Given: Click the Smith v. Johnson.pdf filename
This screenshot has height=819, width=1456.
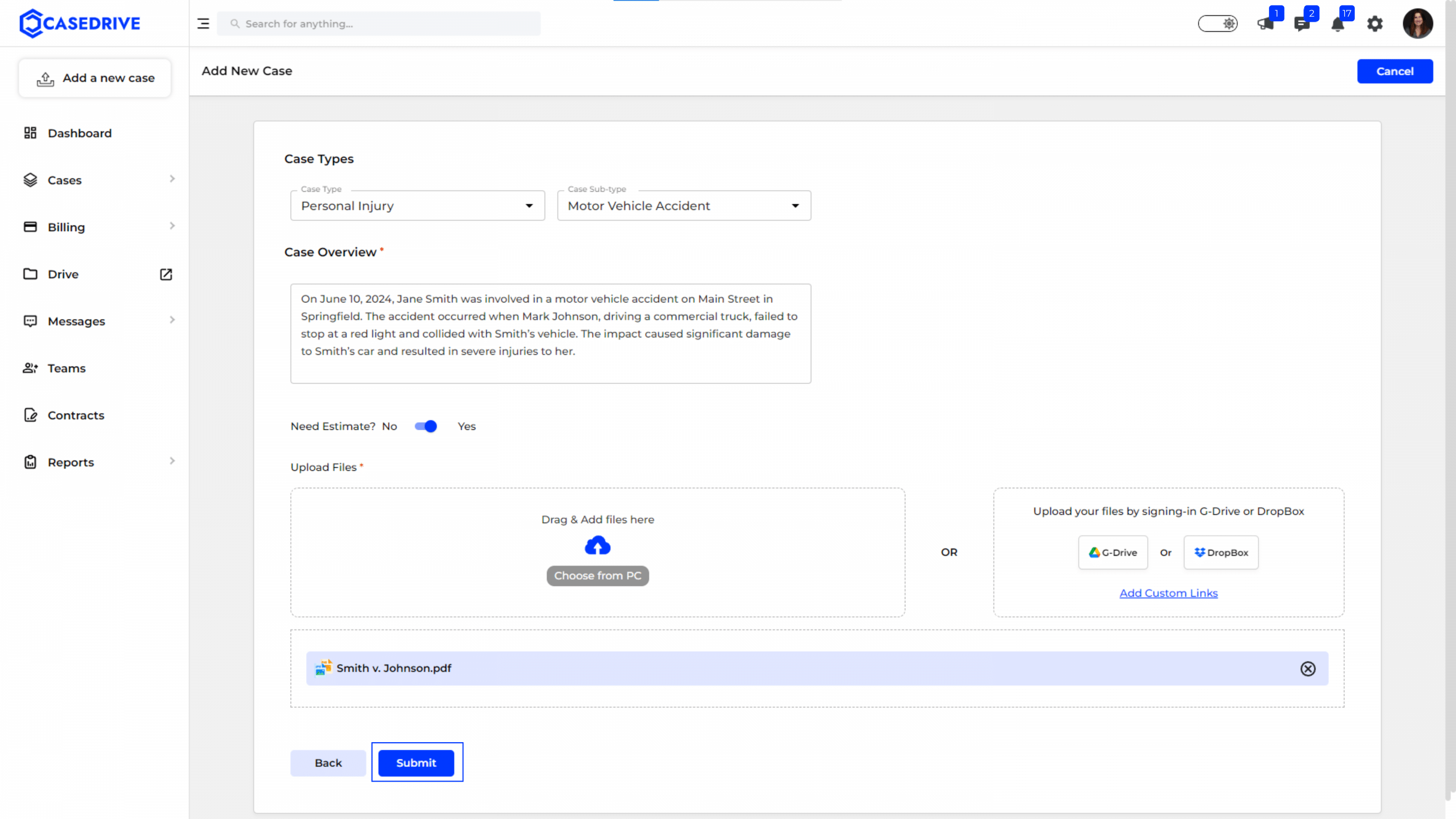Looking at the screenshot, I should (x=394, y=668).
